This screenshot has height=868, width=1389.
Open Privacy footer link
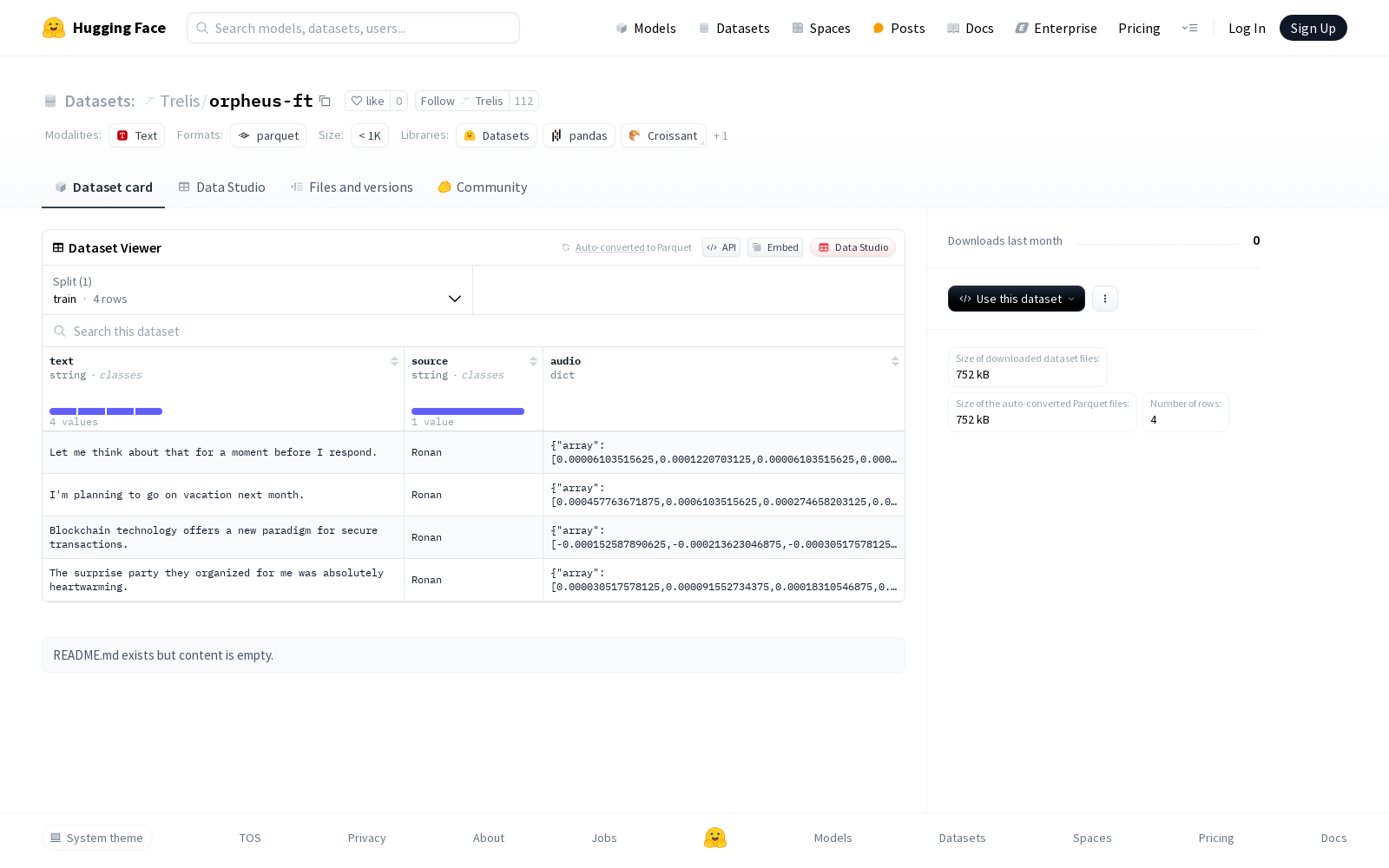coord(366,838)
